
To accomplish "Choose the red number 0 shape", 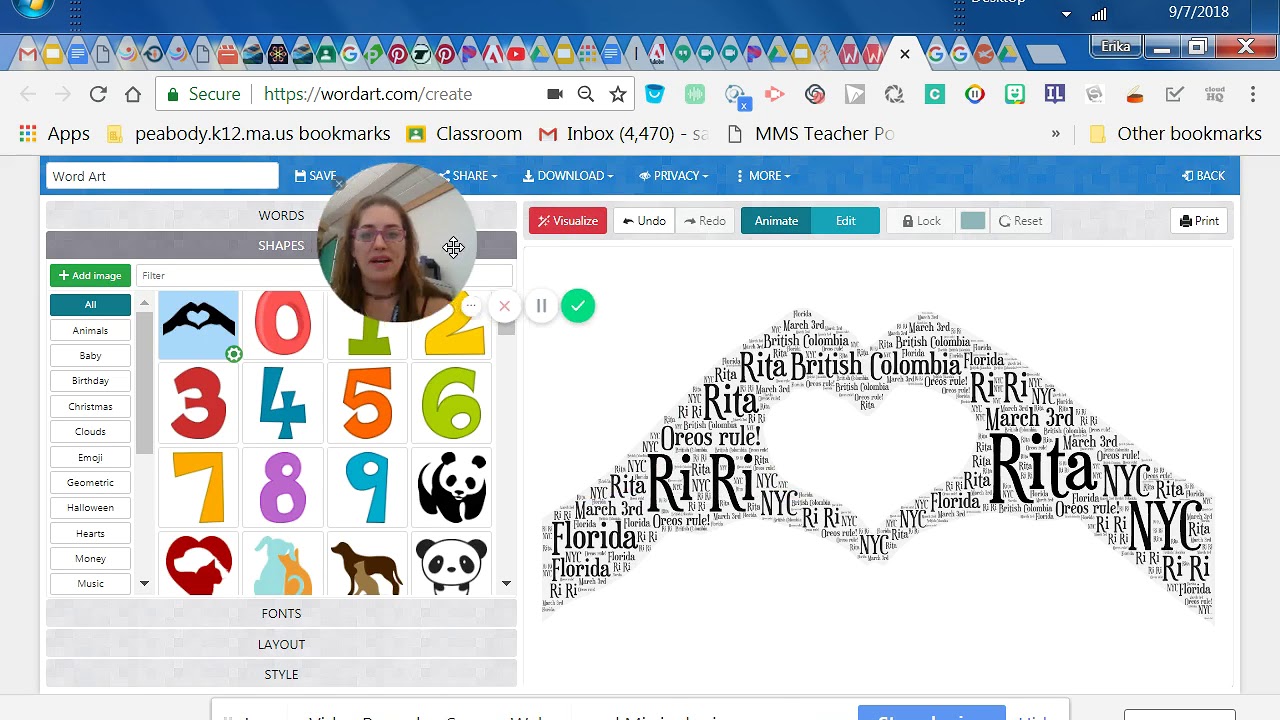I will tap(283, 323).
